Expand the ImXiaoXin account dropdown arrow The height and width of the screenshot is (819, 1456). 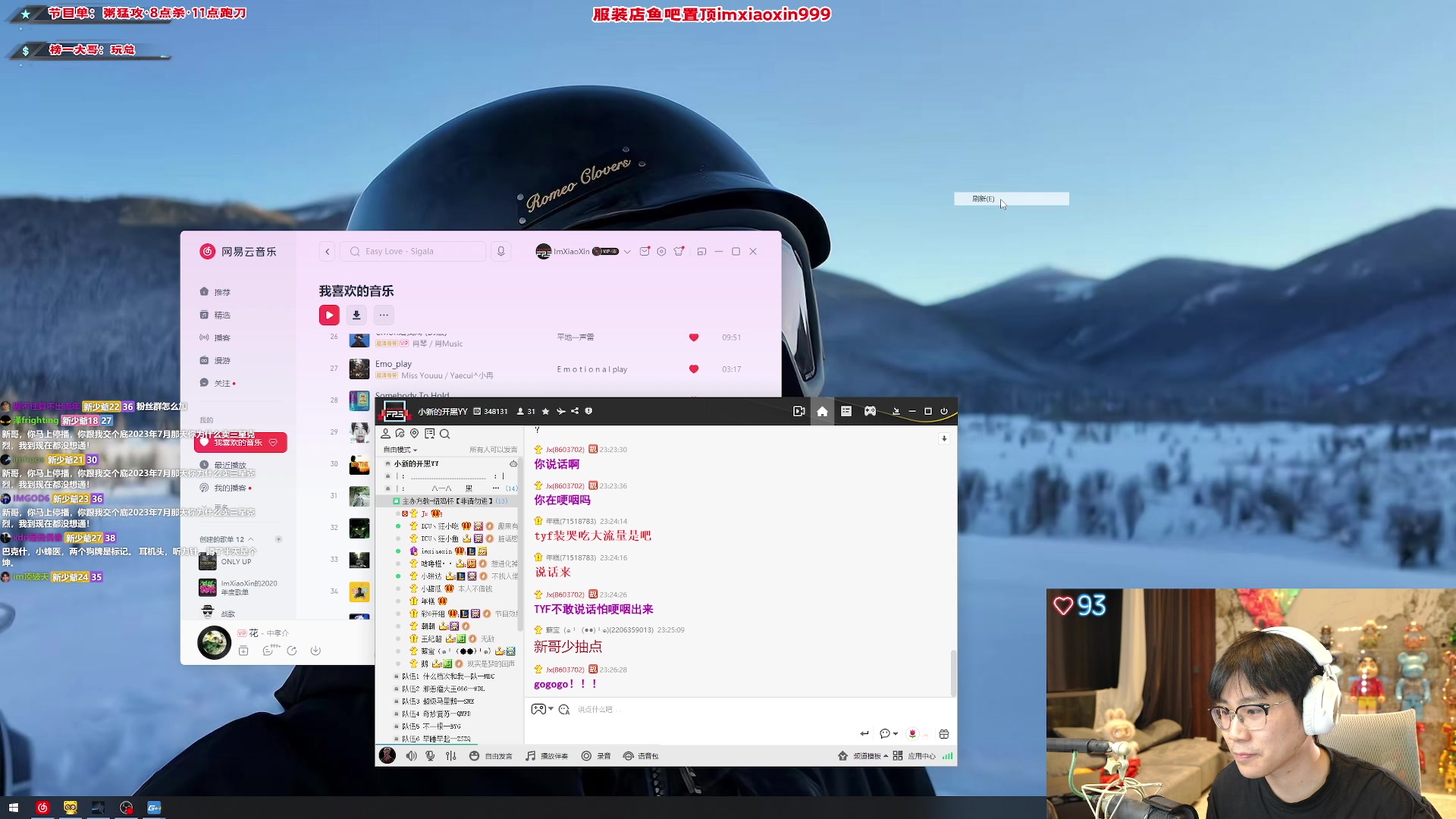click(627, 252)
